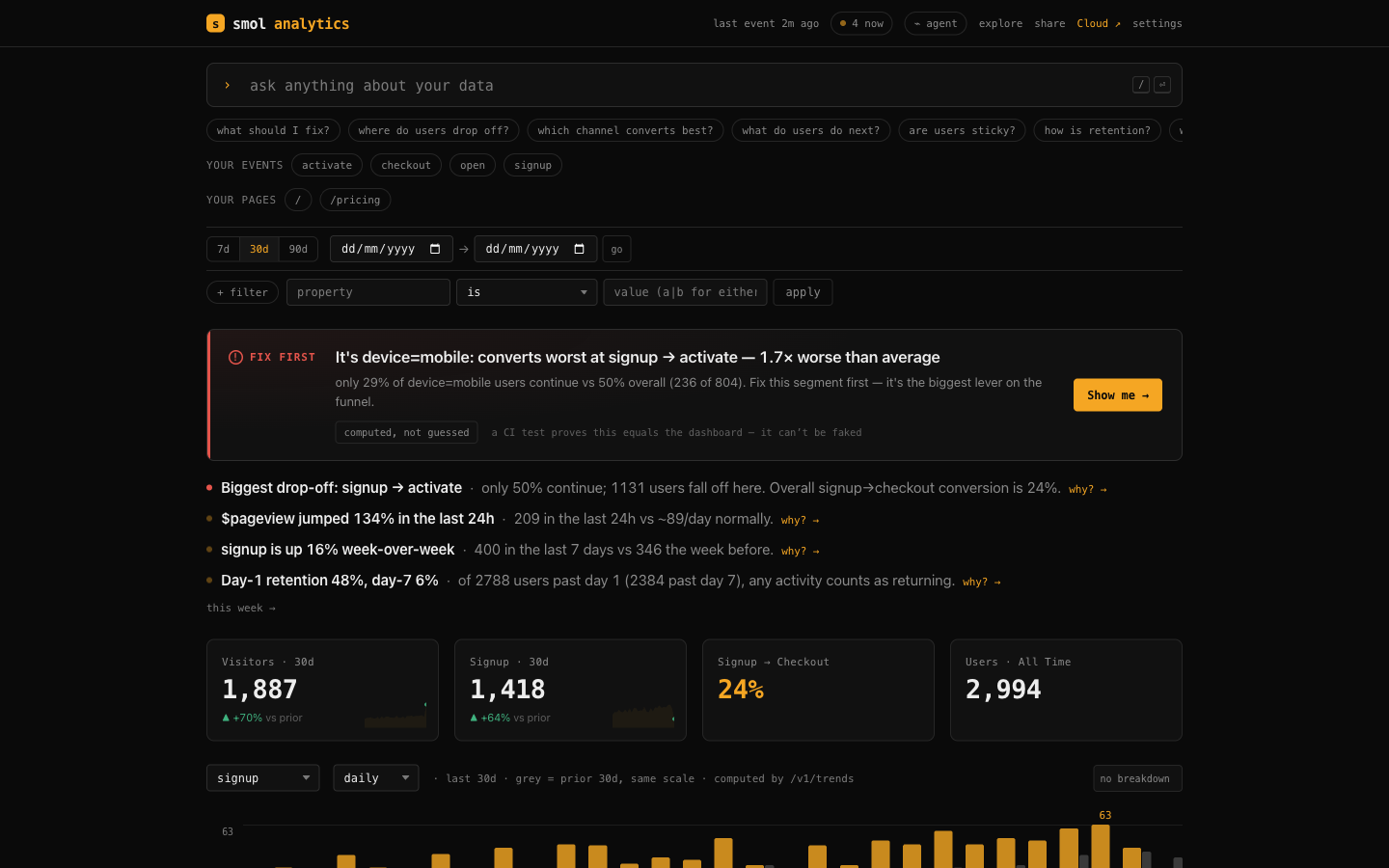Open calendar picker on start date field

coord(435,249)
